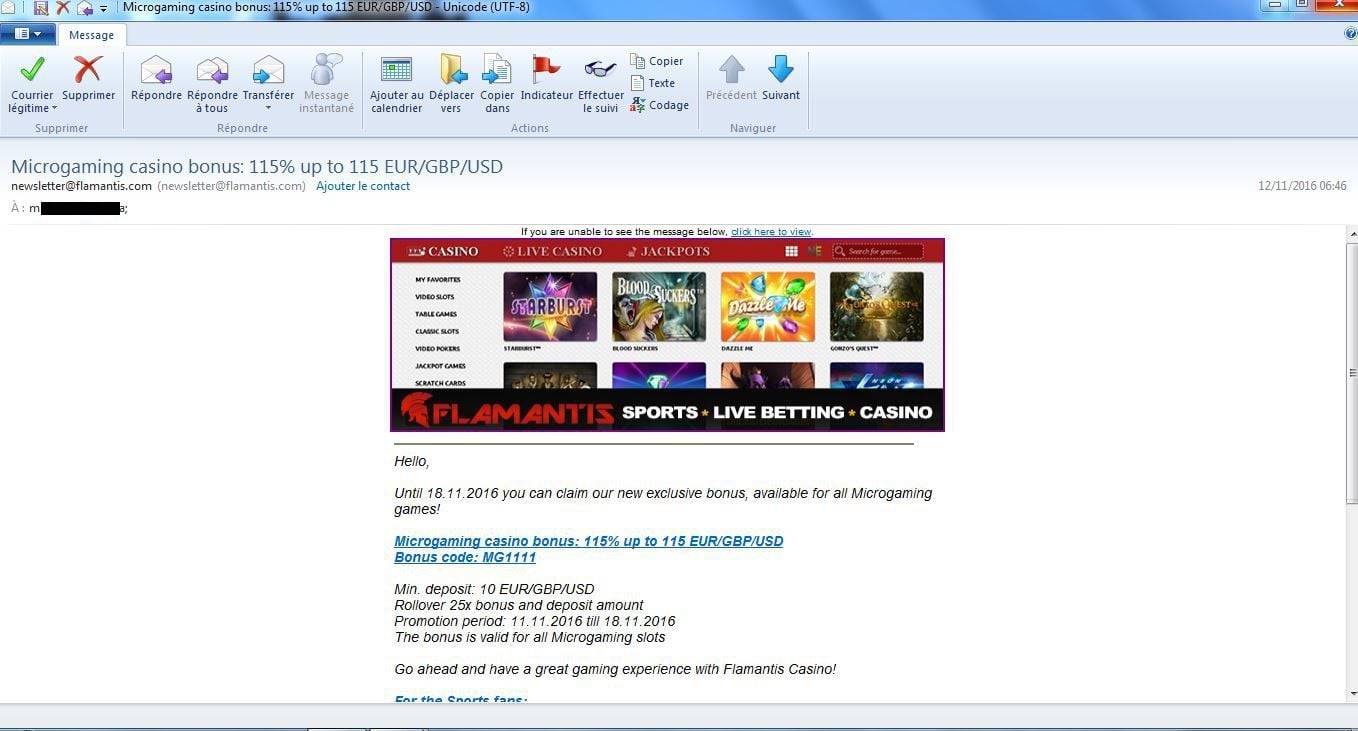The height and width of the screenshot is (731, 1358).
Task: Click the 'Min. deposit: 10 EUR/GBP/USD' line
Action: (x=494, y=589)
